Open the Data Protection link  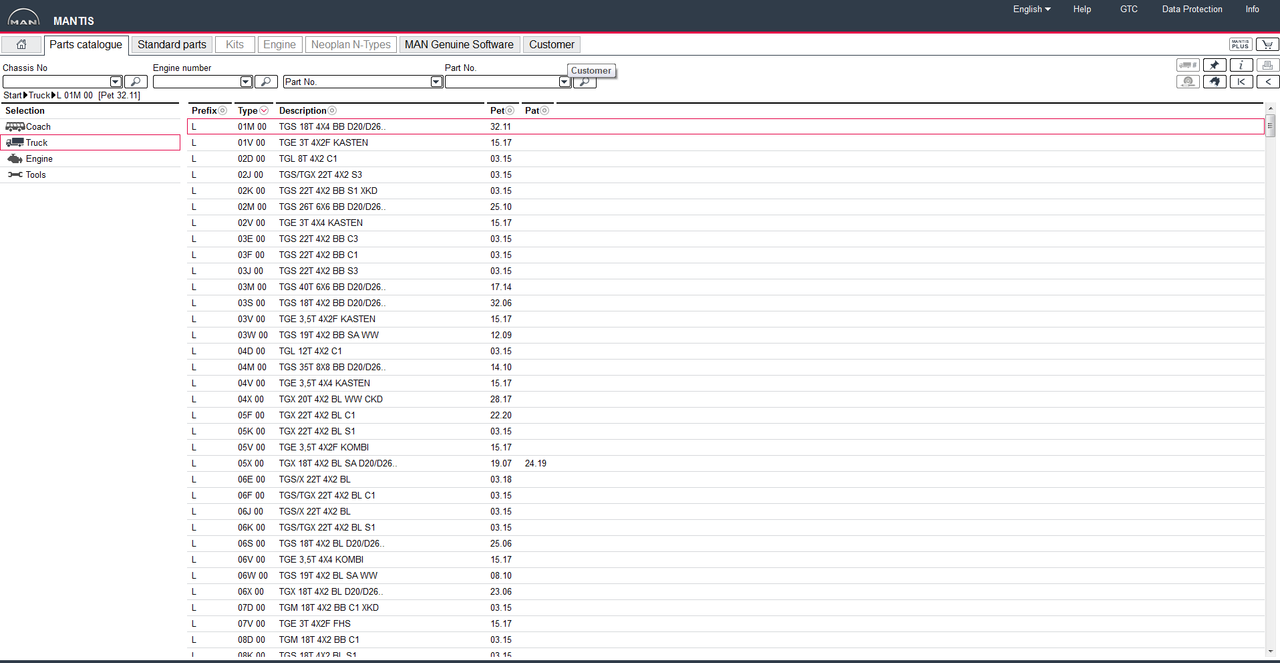click(x=1192, y=9)
